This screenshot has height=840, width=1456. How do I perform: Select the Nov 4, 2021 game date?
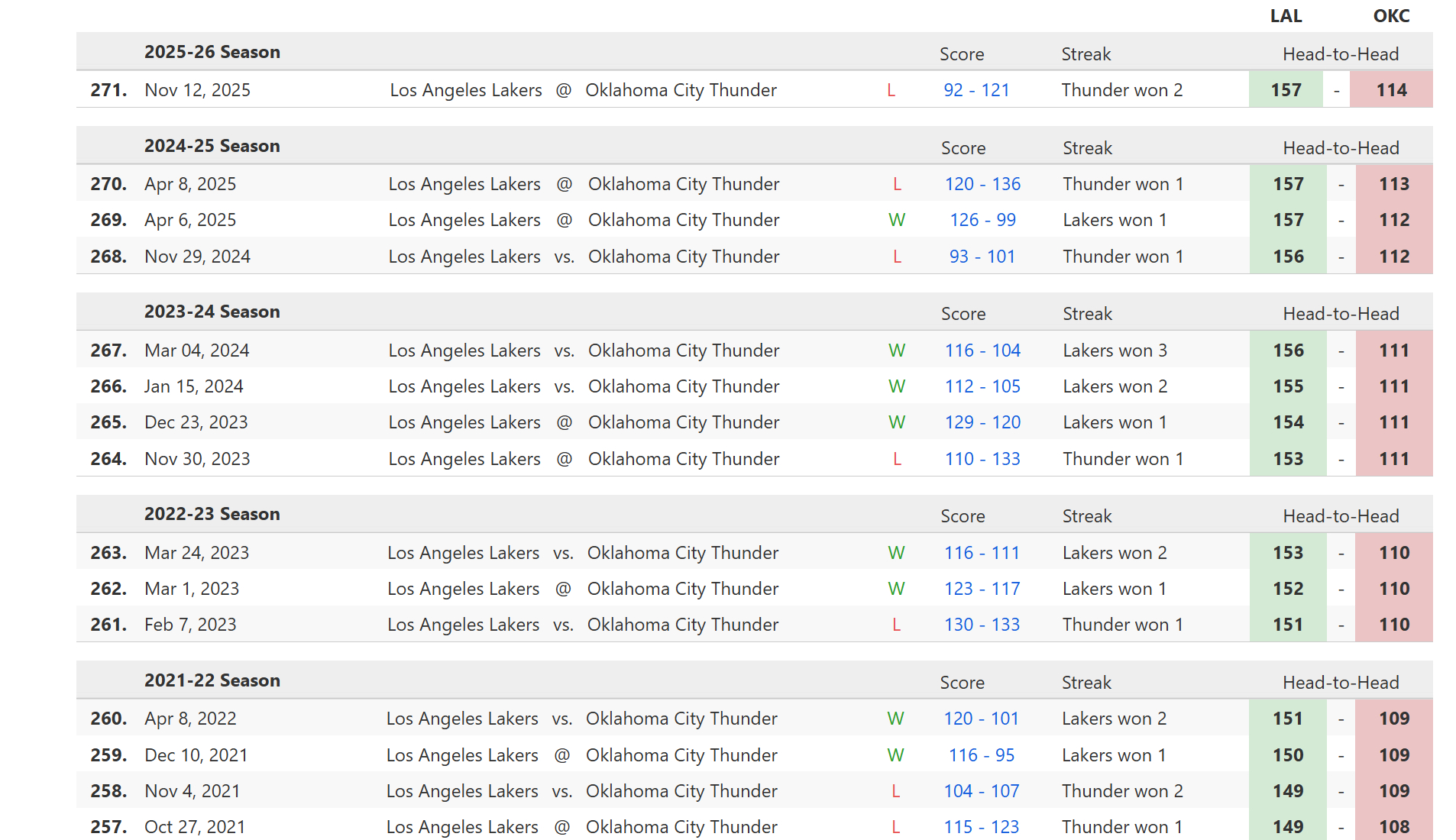point(193,791)
